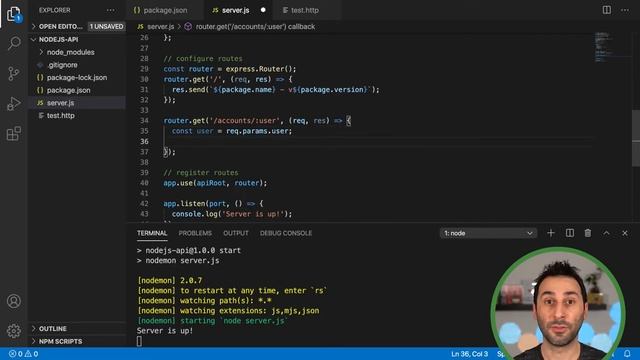Select server.js in explorer tree

(77, 103)
